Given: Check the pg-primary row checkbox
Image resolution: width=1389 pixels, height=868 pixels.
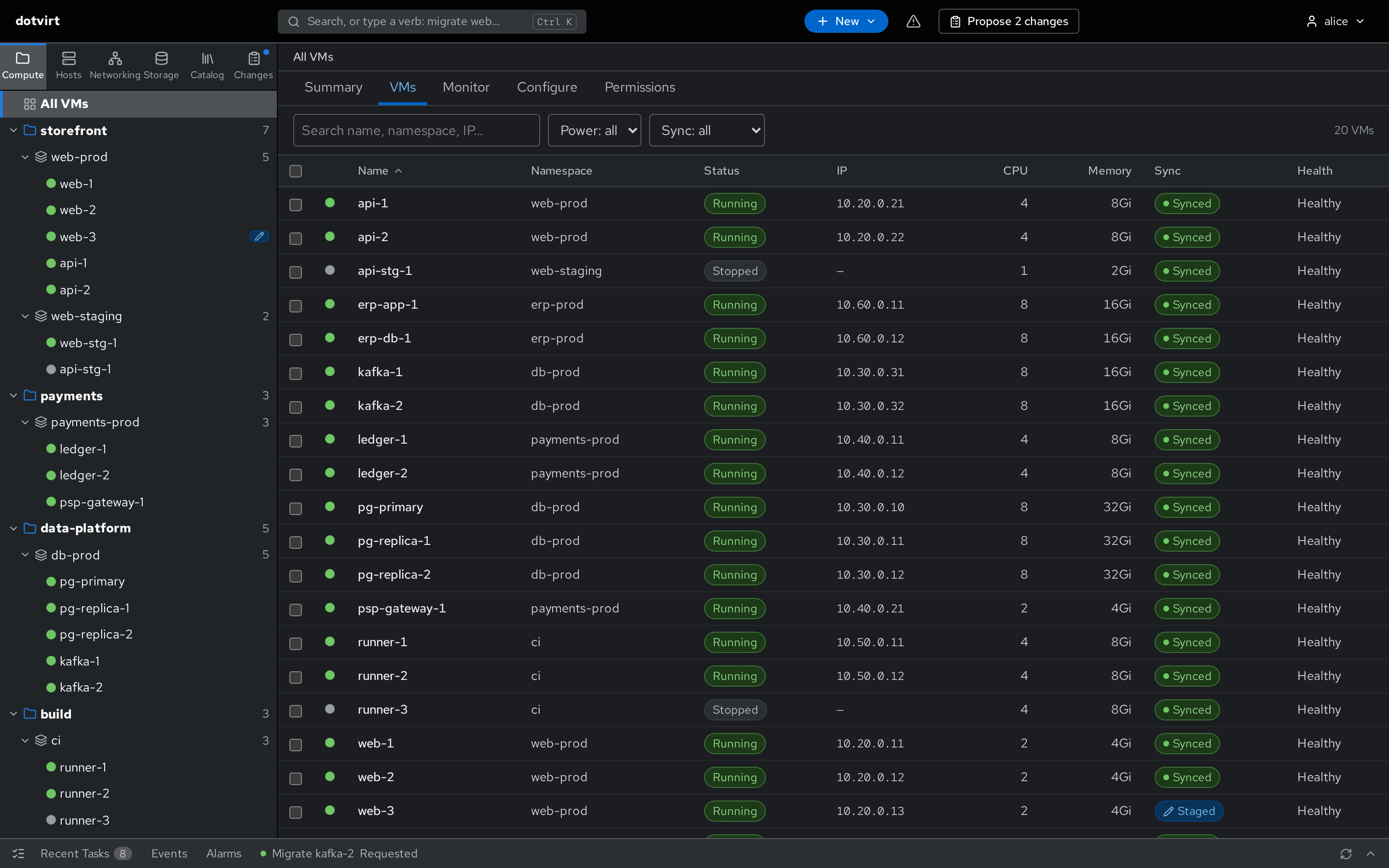Looking at the screenshot, I should [296, 509].
